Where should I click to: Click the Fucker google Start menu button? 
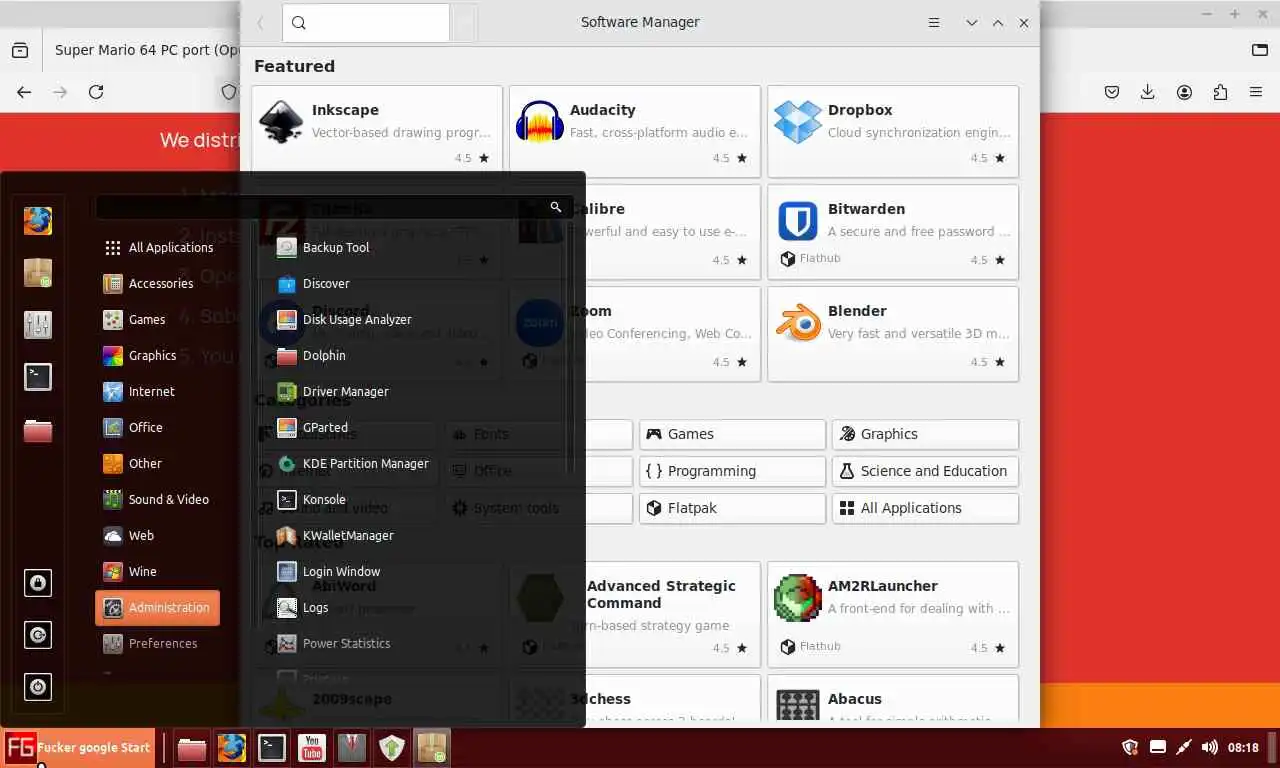tap(78, 747)
